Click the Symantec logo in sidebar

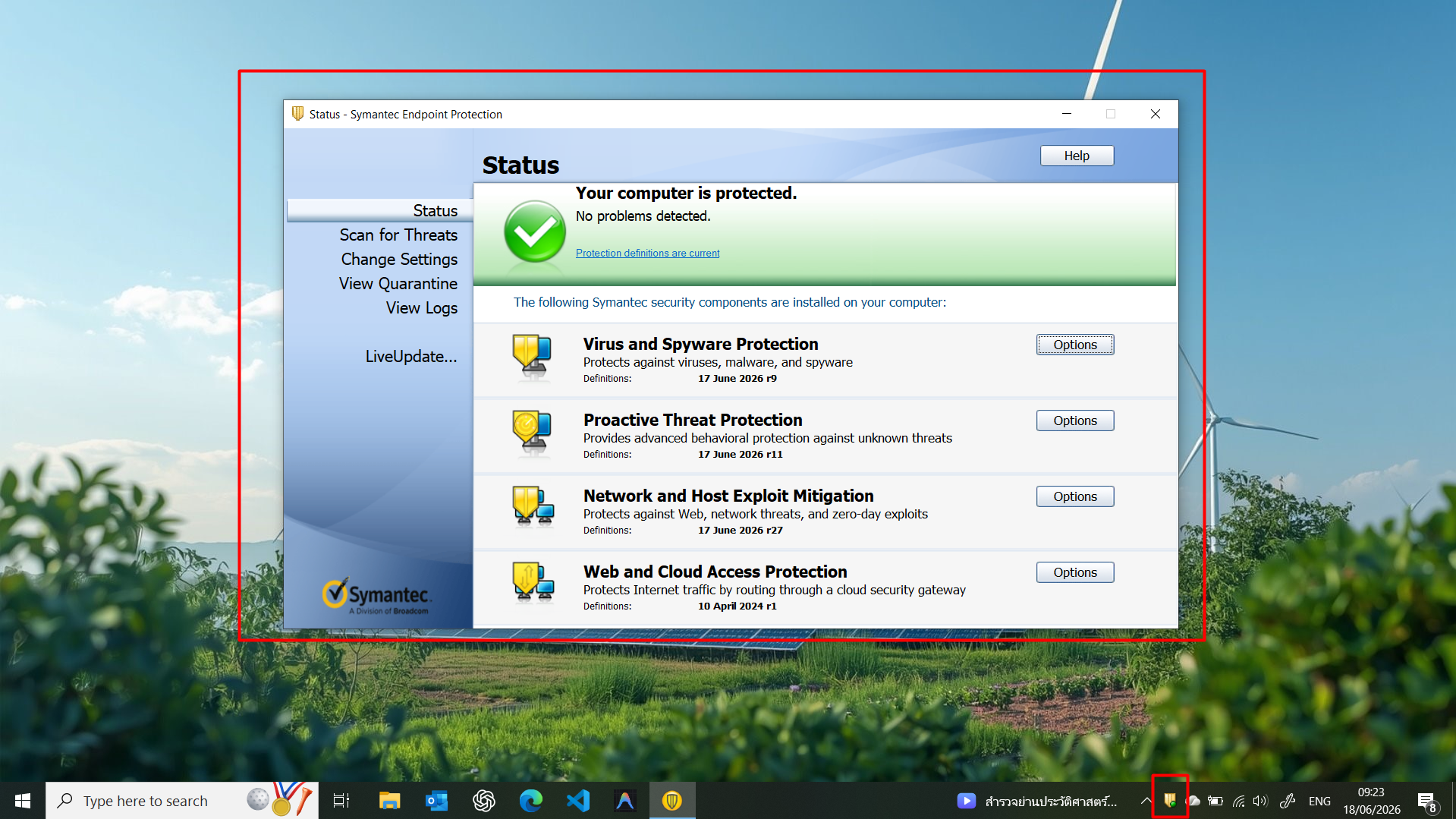(377, 596)
